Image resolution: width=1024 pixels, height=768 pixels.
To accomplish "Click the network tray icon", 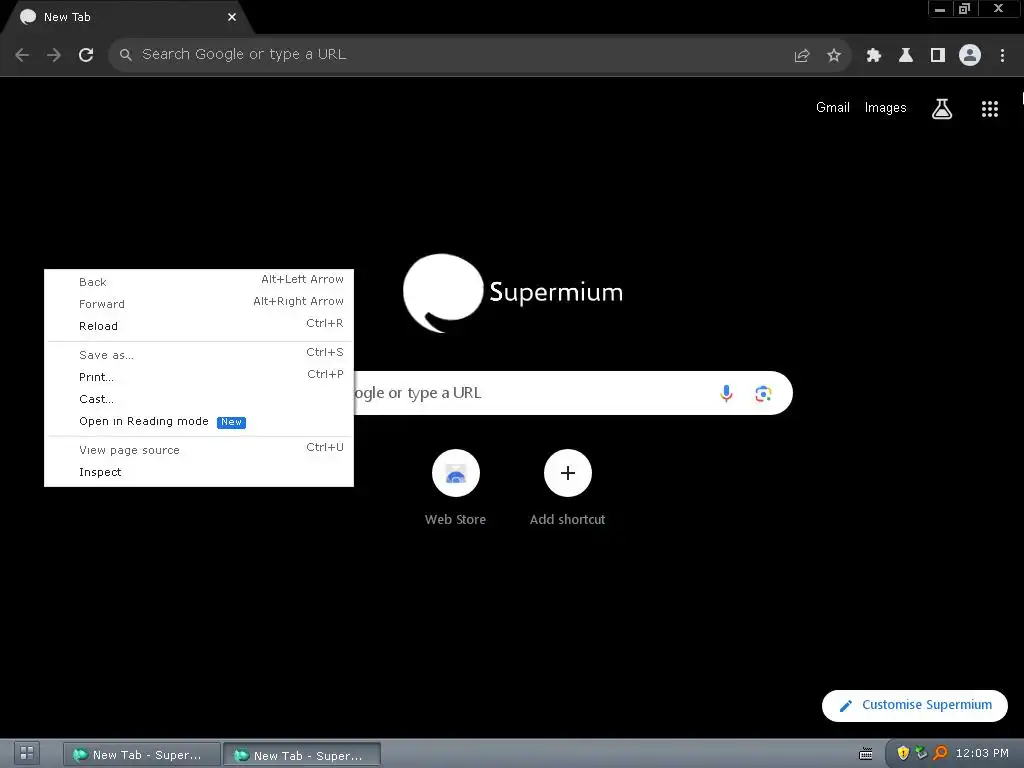I will point(921,754).
